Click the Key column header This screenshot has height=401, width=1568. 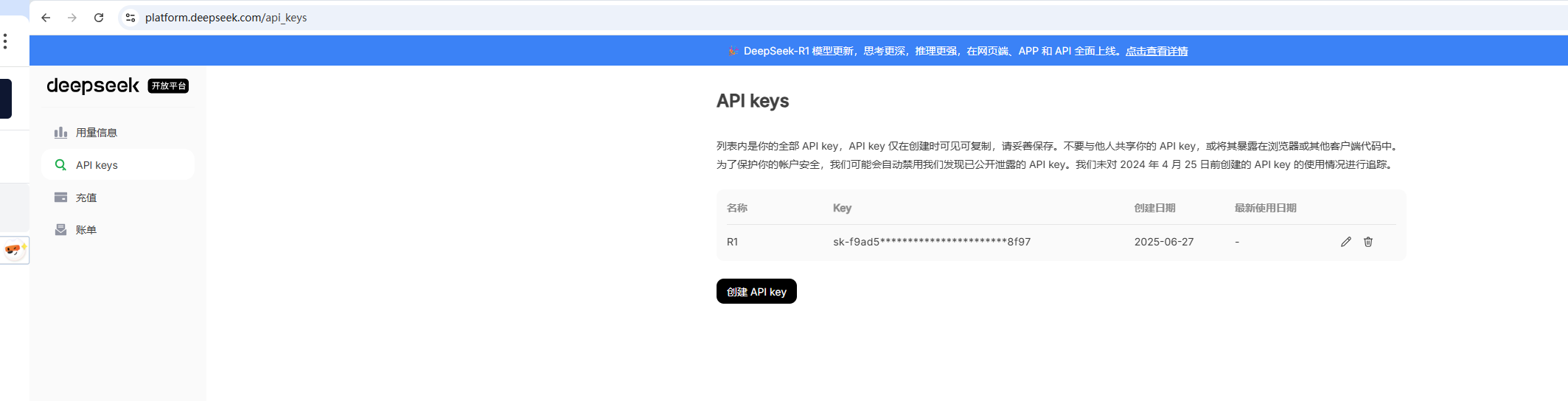pos(842,208)
